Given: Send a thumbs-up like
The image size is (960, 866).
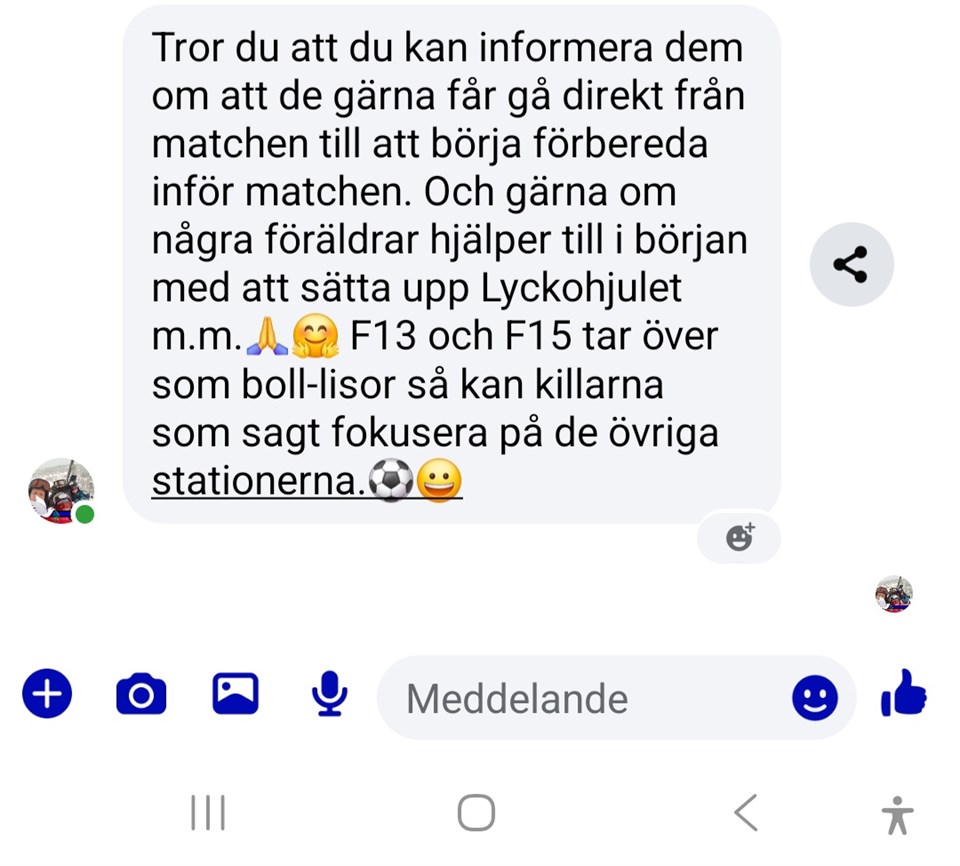Looking at the screenshot, I should click(904, 693).
